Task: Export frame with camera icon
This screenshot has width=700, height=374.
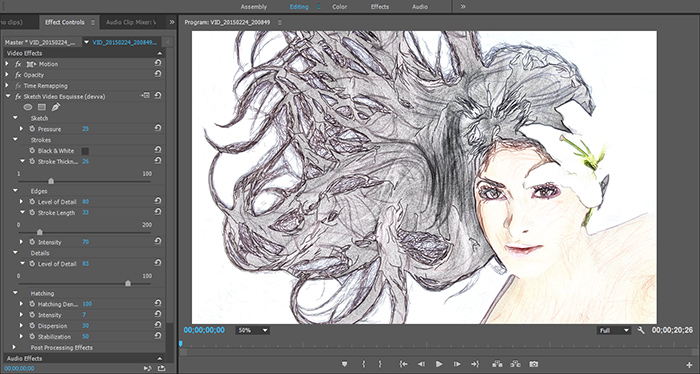Action: point(533,364)
